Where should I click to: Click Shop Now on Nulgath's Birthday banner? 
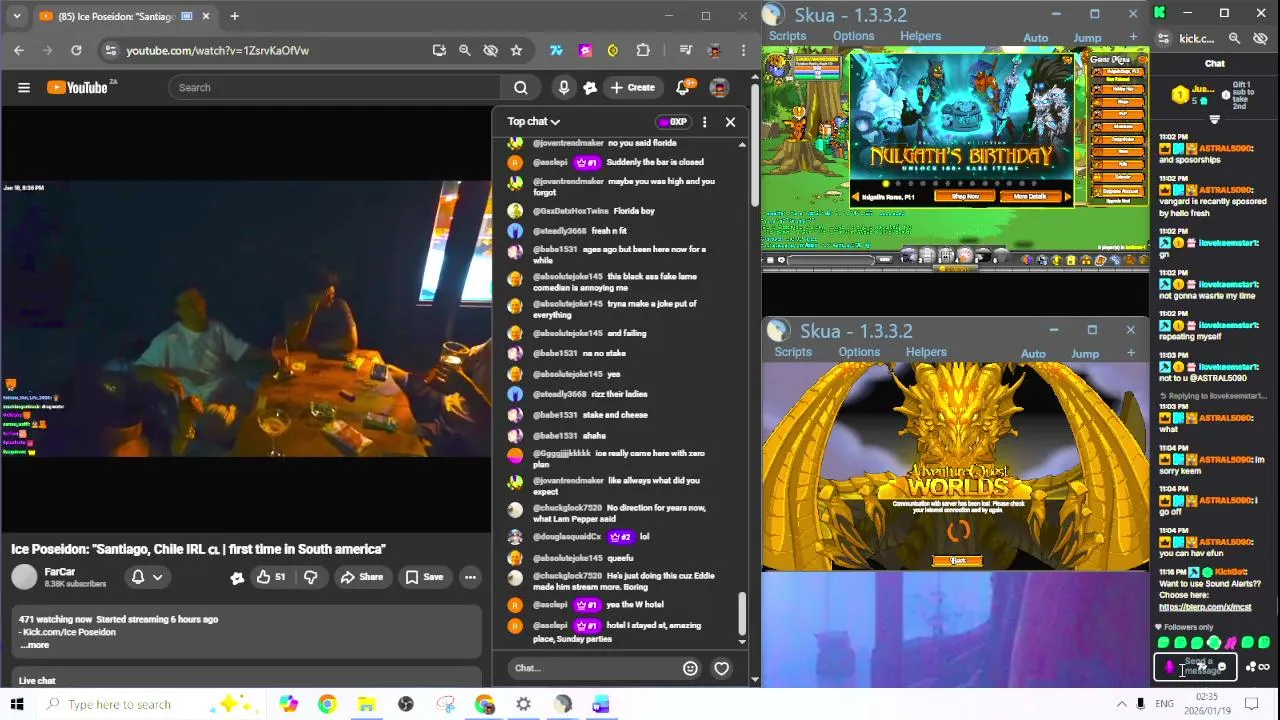pos(965,197)
